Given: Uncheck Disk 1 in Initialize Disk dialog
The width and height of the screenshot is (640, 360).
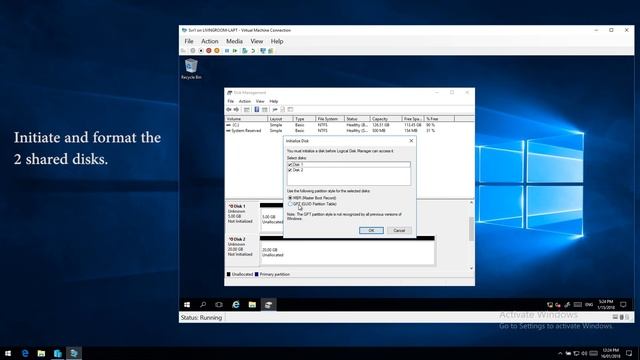Looking at the screenshot, I should (290, 164).
